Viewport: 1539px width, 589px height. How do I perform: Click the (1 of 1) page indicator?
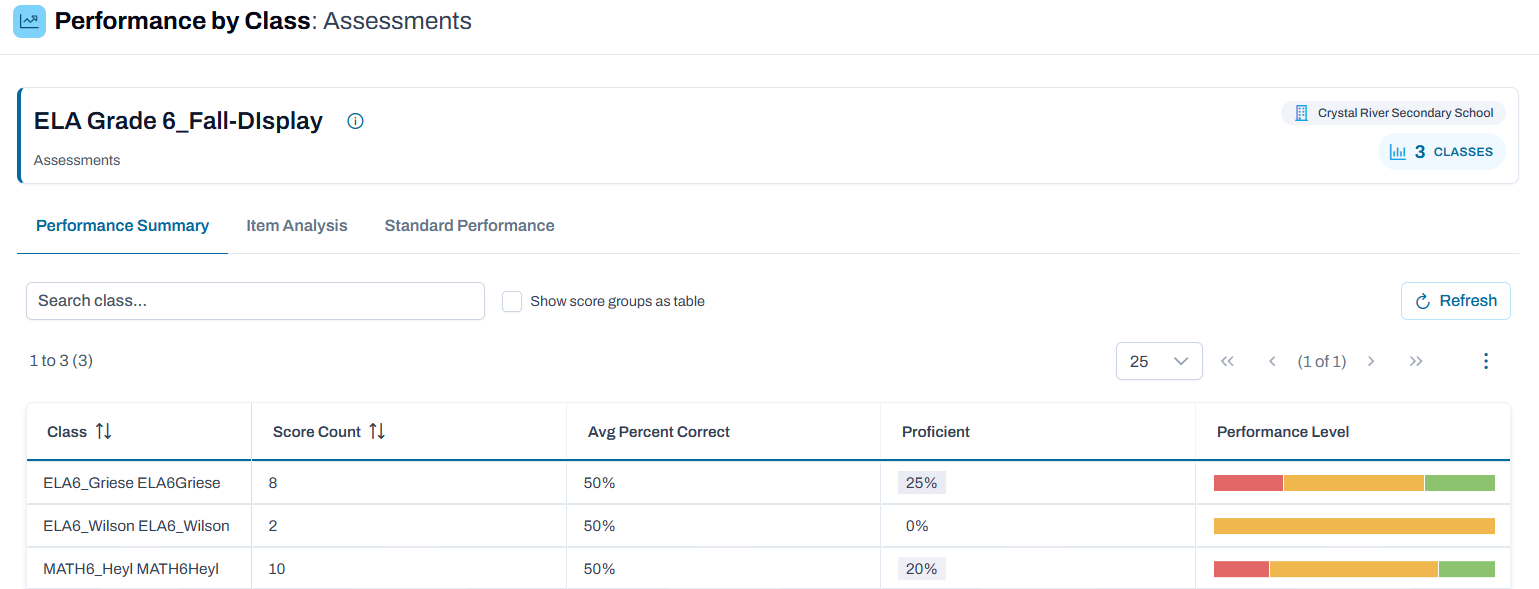pyautogui.click(x=1321, y=361)
